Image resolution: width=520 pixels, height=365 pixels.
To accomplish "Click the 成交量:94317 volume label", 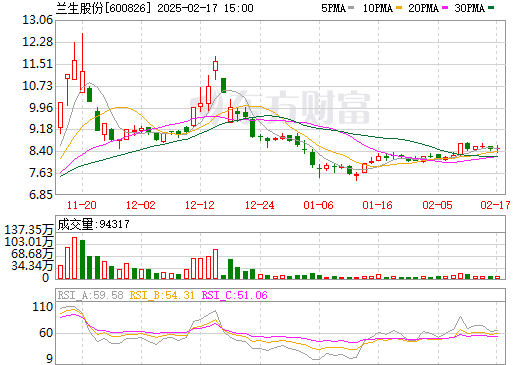I will pyautogui.click(x=93, y=224).
